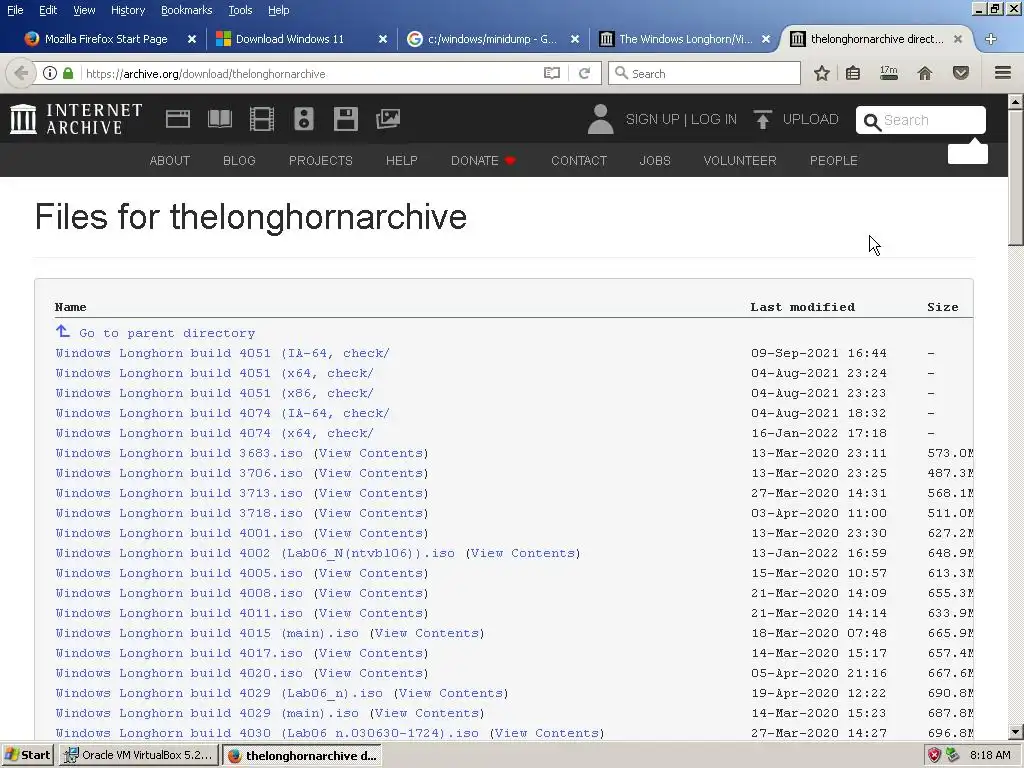Click the Pocket icon in toolbar
Viewport: 1024px width, 768px height.
[961, 73]
